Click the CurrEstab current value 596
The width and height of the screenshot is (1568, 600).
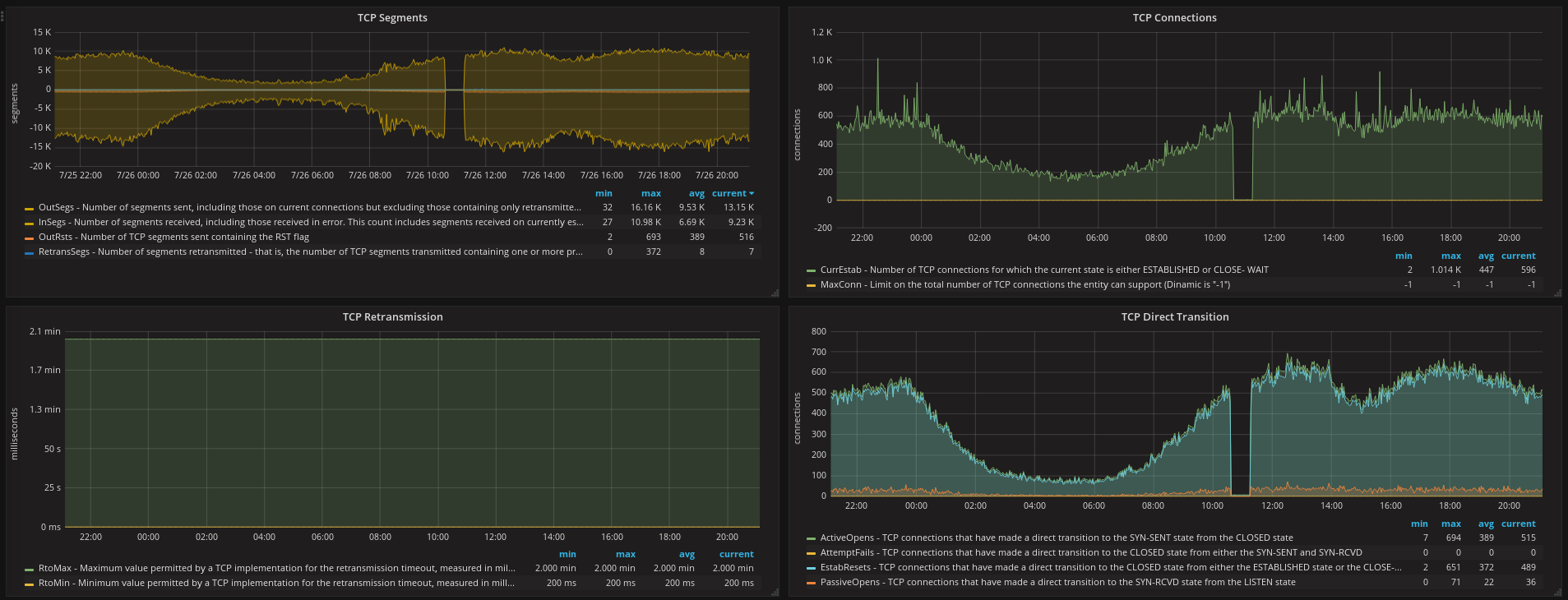pos(1528,270)
